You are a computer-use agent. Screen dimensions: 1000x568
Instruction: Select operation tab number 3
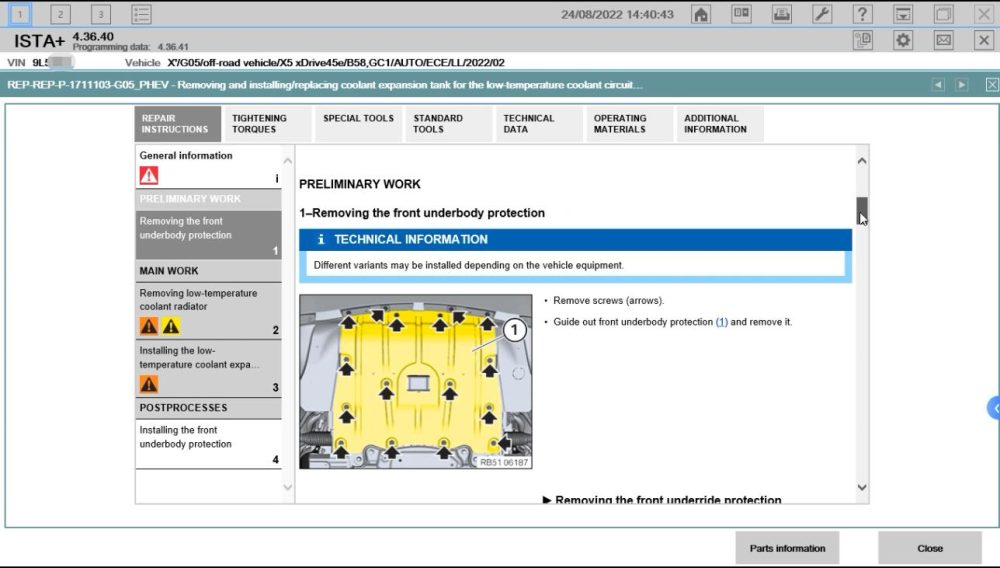pos(101,14)
